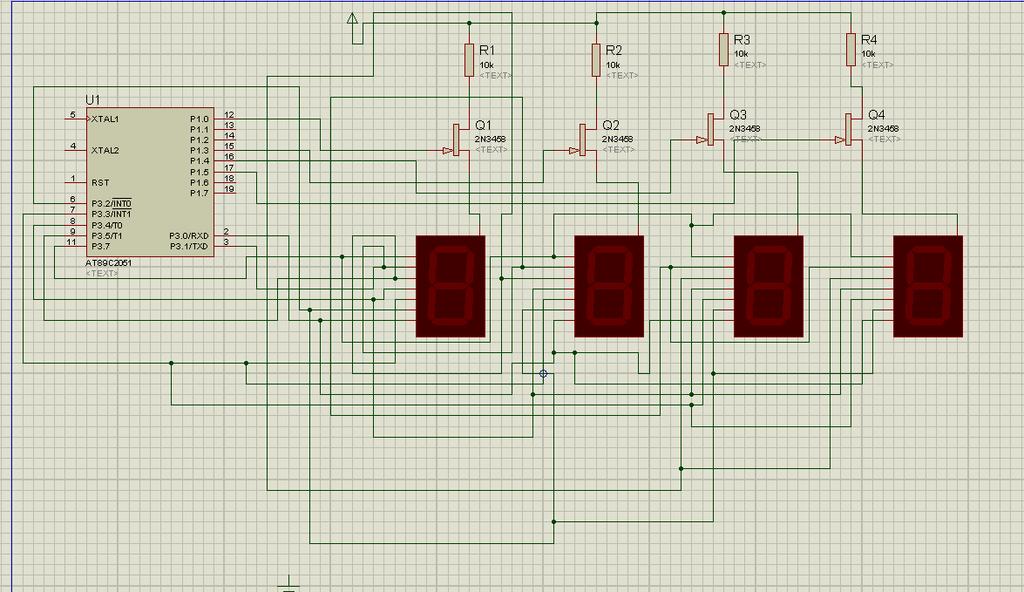The height and width of the screenshot is (592, 1024).
Task: Click the P3.5/T1 pin label
Action: click(x=107, y=236)
